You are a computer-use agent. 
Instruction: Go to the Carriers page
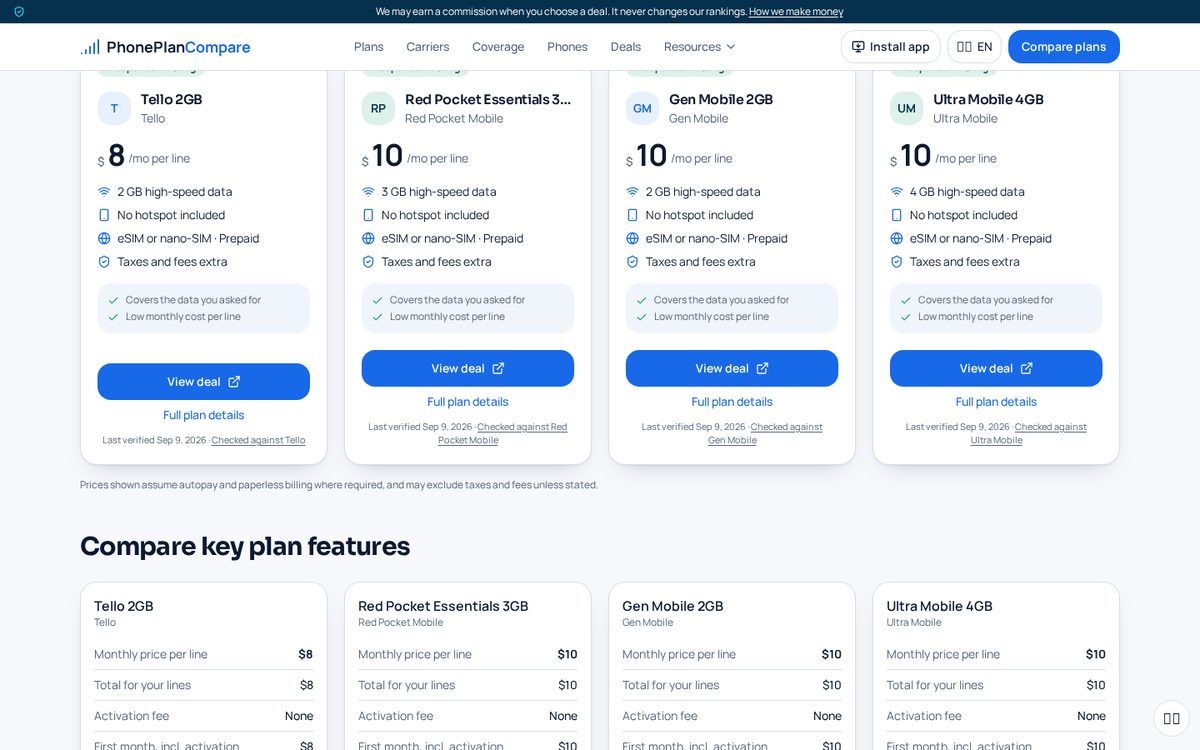(428, 47)
